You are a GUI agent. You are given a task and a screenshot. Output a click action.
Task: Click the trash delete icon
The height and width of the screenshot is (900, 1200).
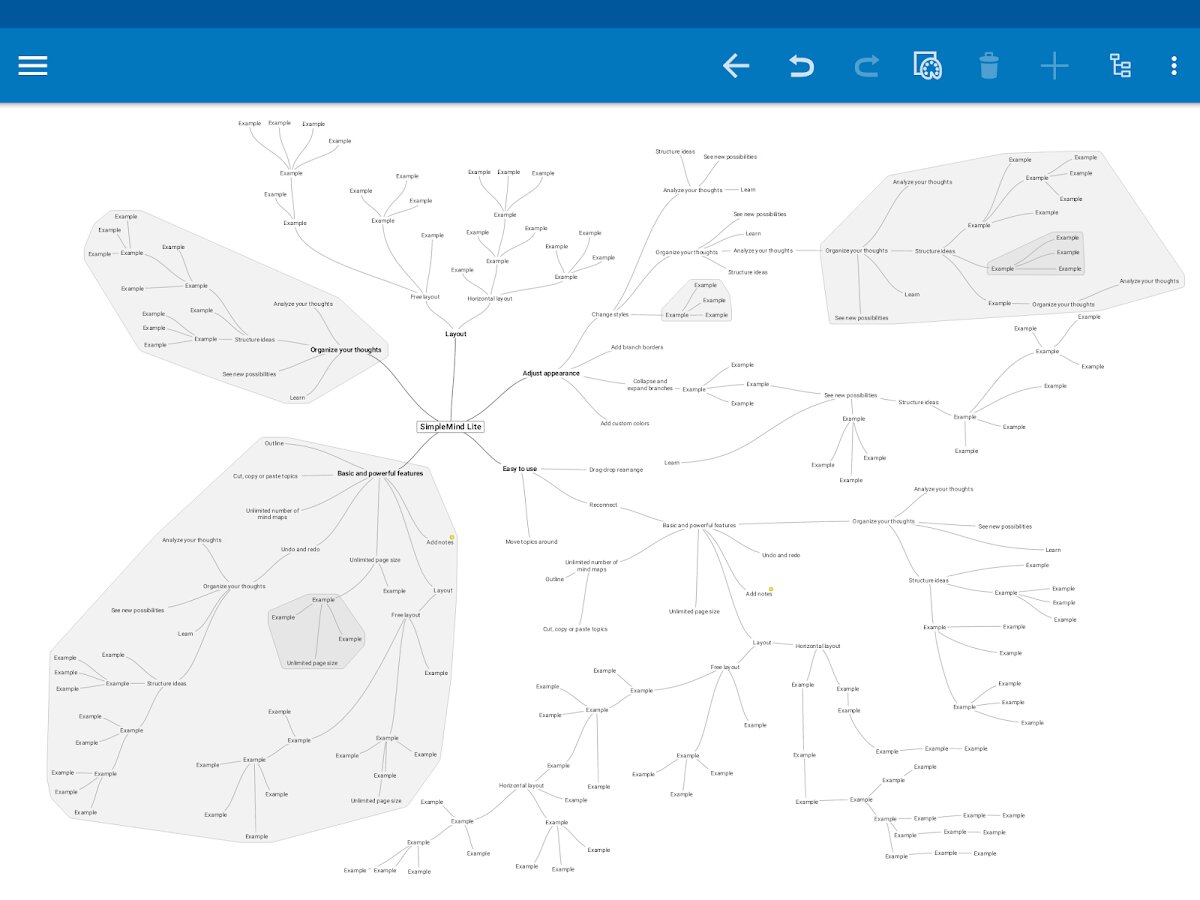coord(989,66)
